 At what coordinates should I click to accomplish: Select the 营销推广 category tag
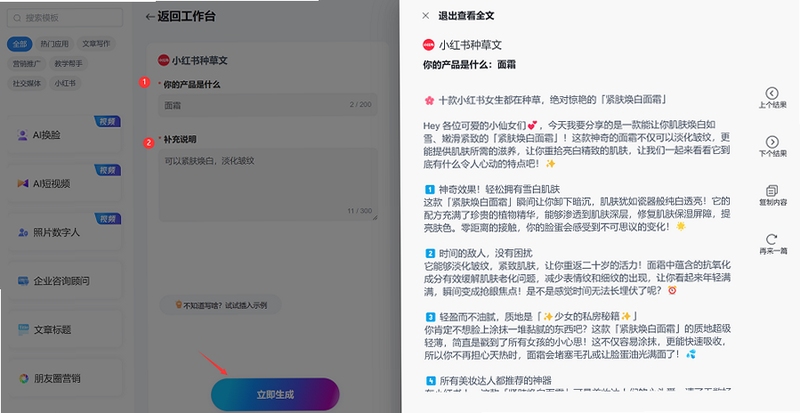[27, 63]
